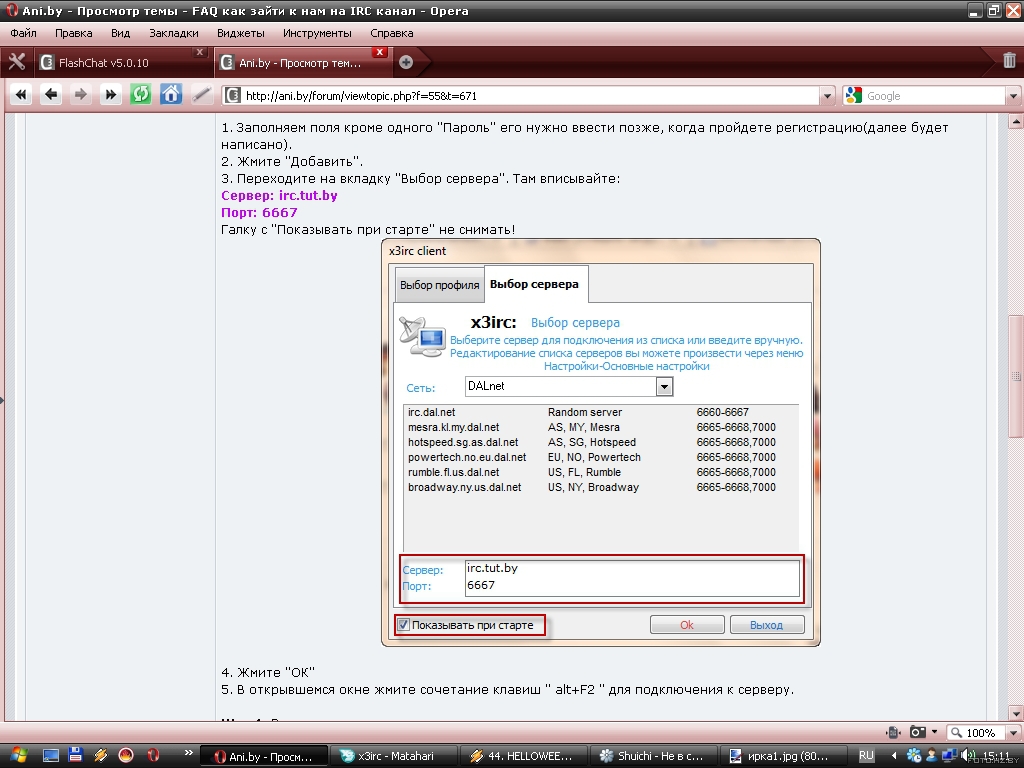Switch to 'Shuichi - Не в с...' taskbar button
Viewport: 1024px width, 768px height.
coord(654,756)
